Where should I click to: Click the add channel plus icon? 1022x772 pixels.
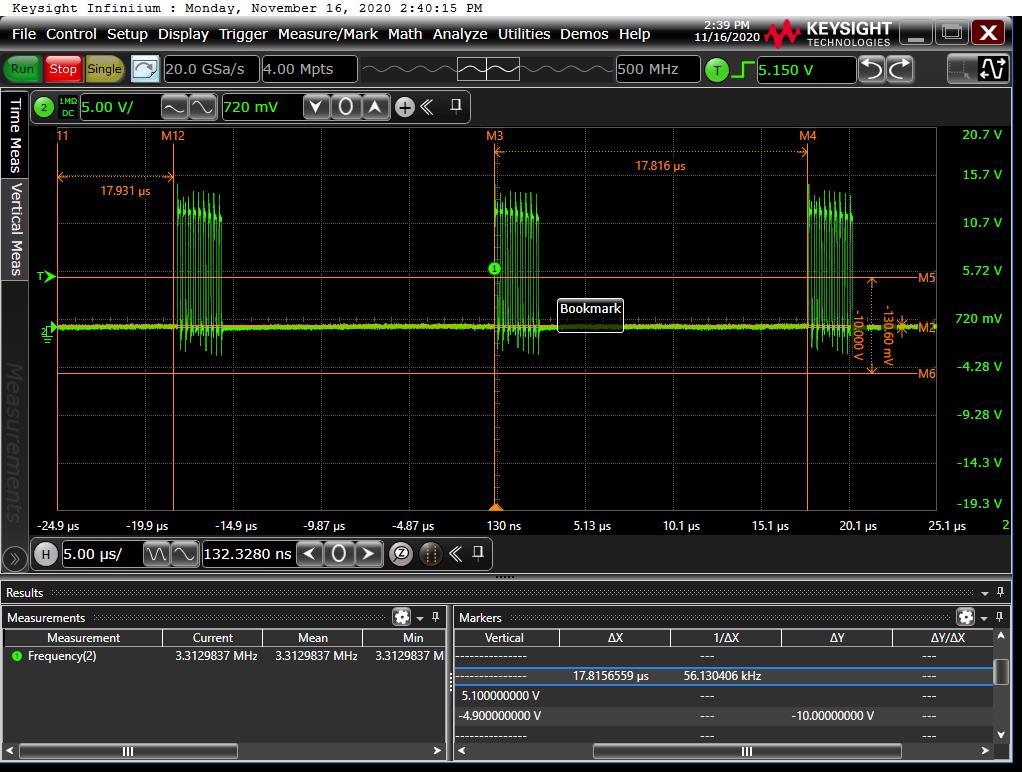[x=404, y=108]
